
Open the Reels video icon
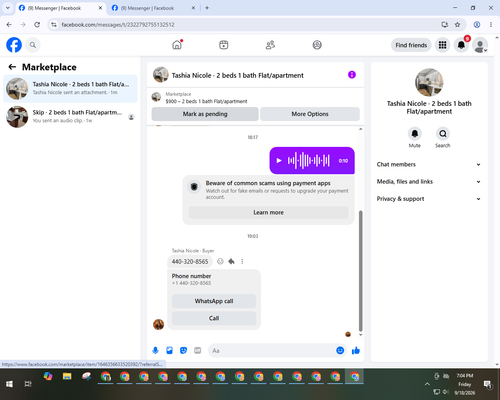point(224,45)
